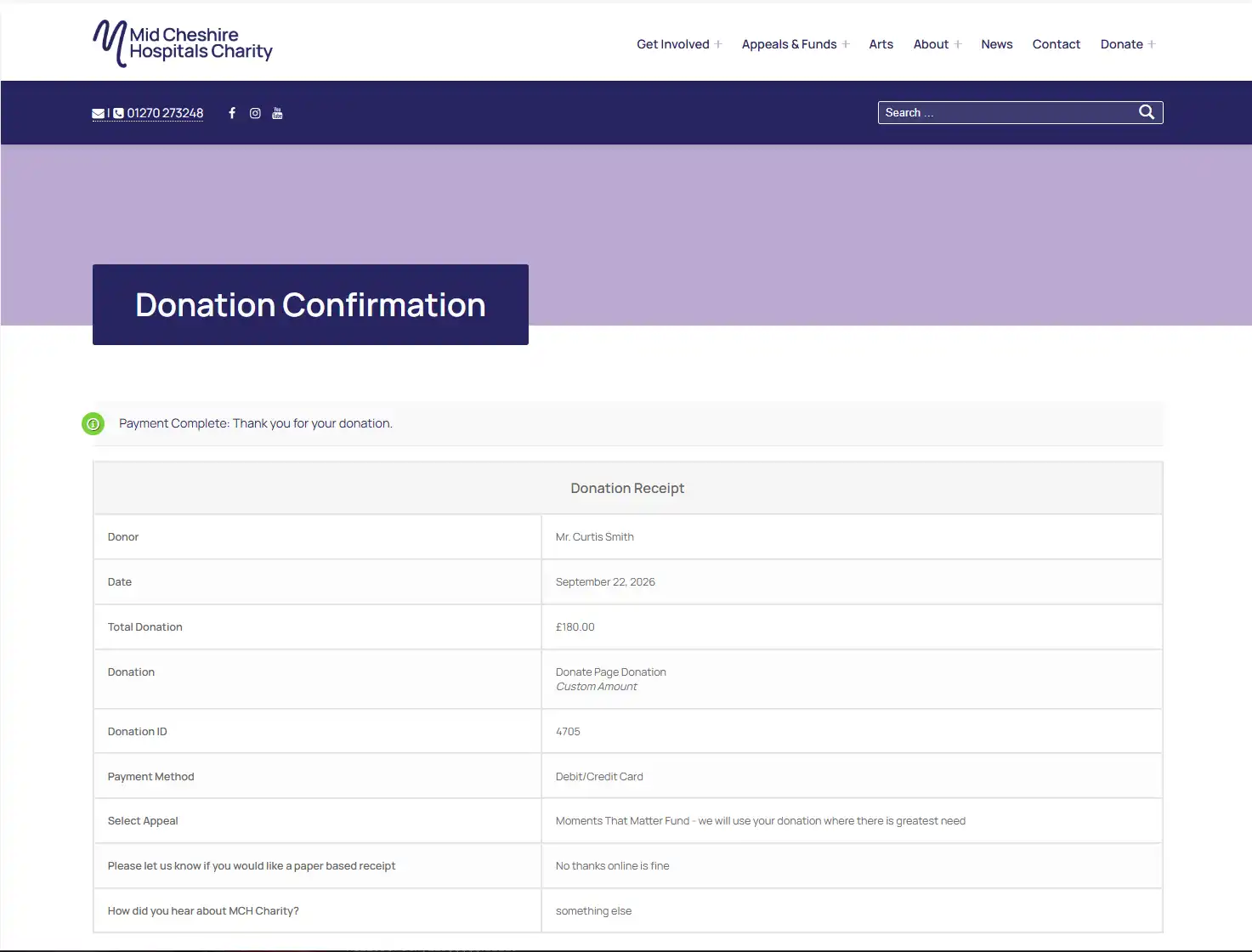
Task: Select the 'No thanks online is fine' value
Action: point(613,866)
